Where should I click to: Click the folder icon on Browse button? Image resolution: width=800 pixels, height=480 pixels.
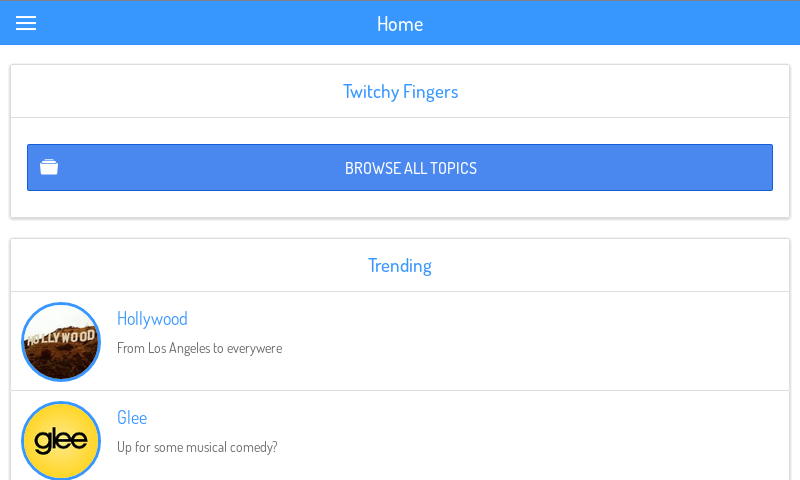49,167
